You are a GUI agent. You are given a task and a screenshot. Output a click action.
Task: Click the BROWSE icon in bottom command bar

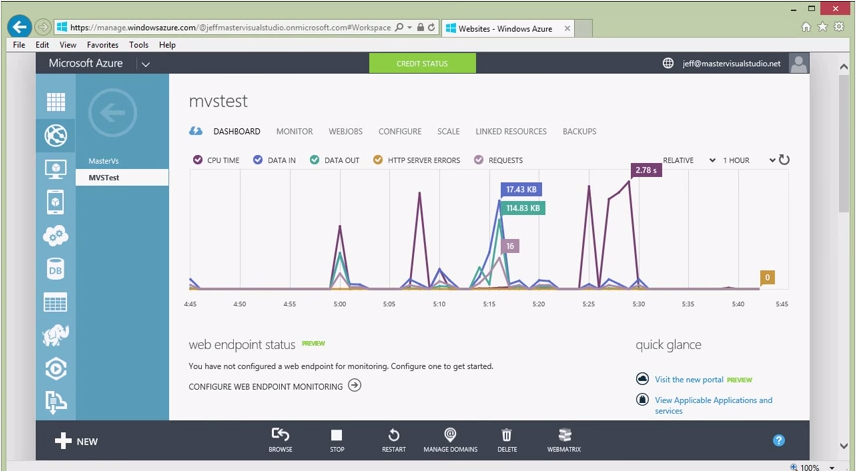281,434
